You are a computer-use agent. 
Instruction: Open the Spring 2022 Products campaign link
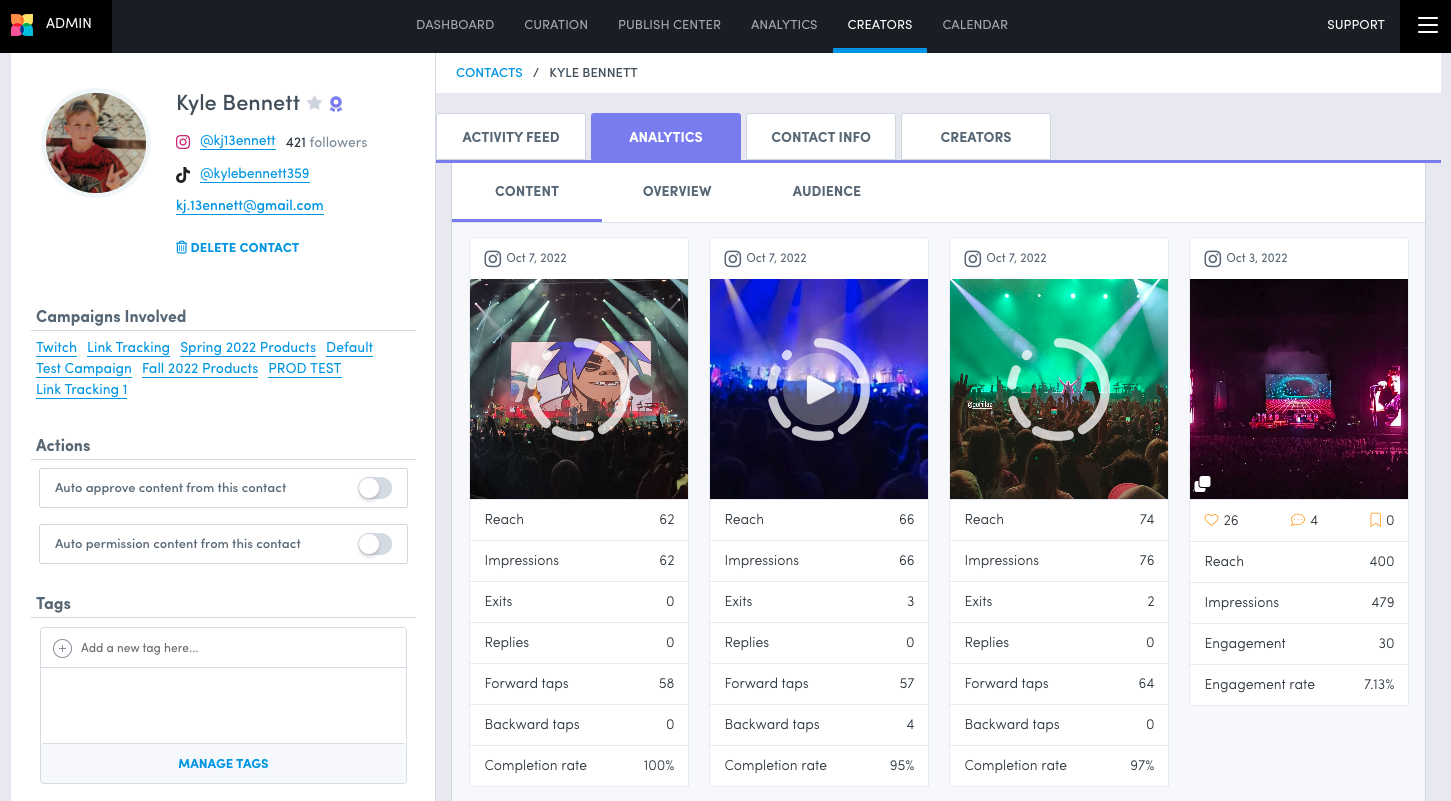coord(248,347)
